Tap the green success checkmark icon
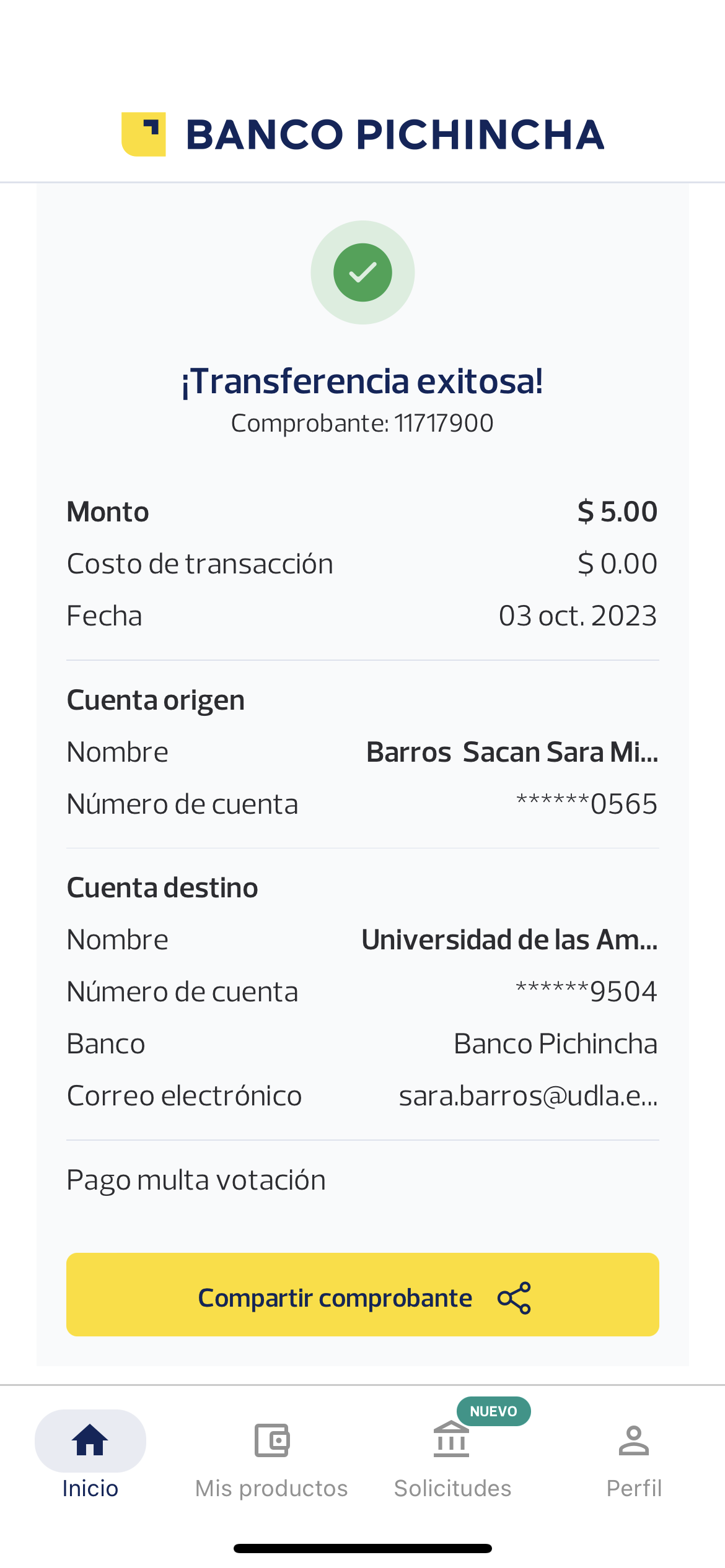Screen dimensions: 725x1568 point(362,272)
